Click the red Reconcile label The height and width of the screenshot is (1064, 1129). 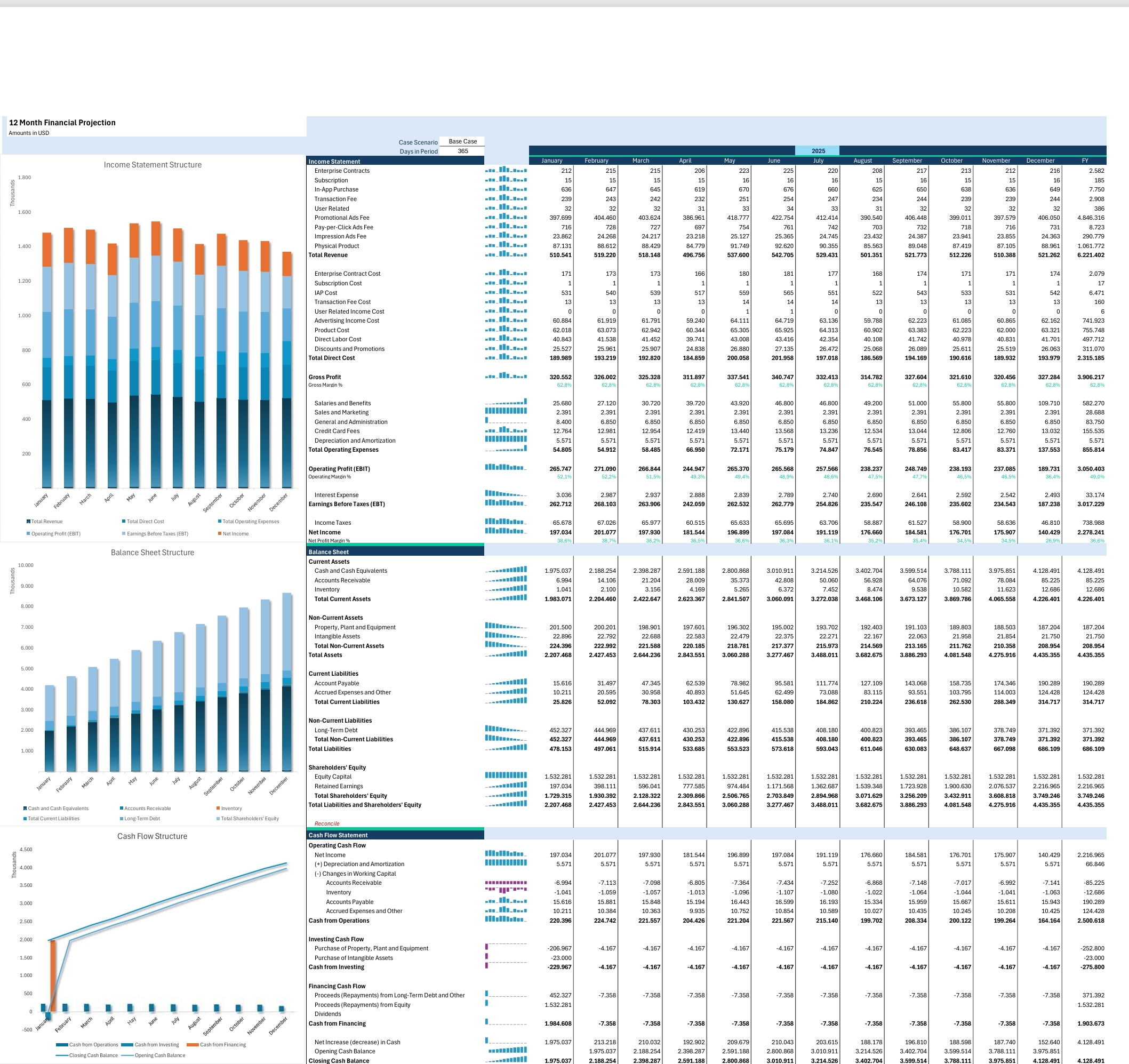coord(326,823)
